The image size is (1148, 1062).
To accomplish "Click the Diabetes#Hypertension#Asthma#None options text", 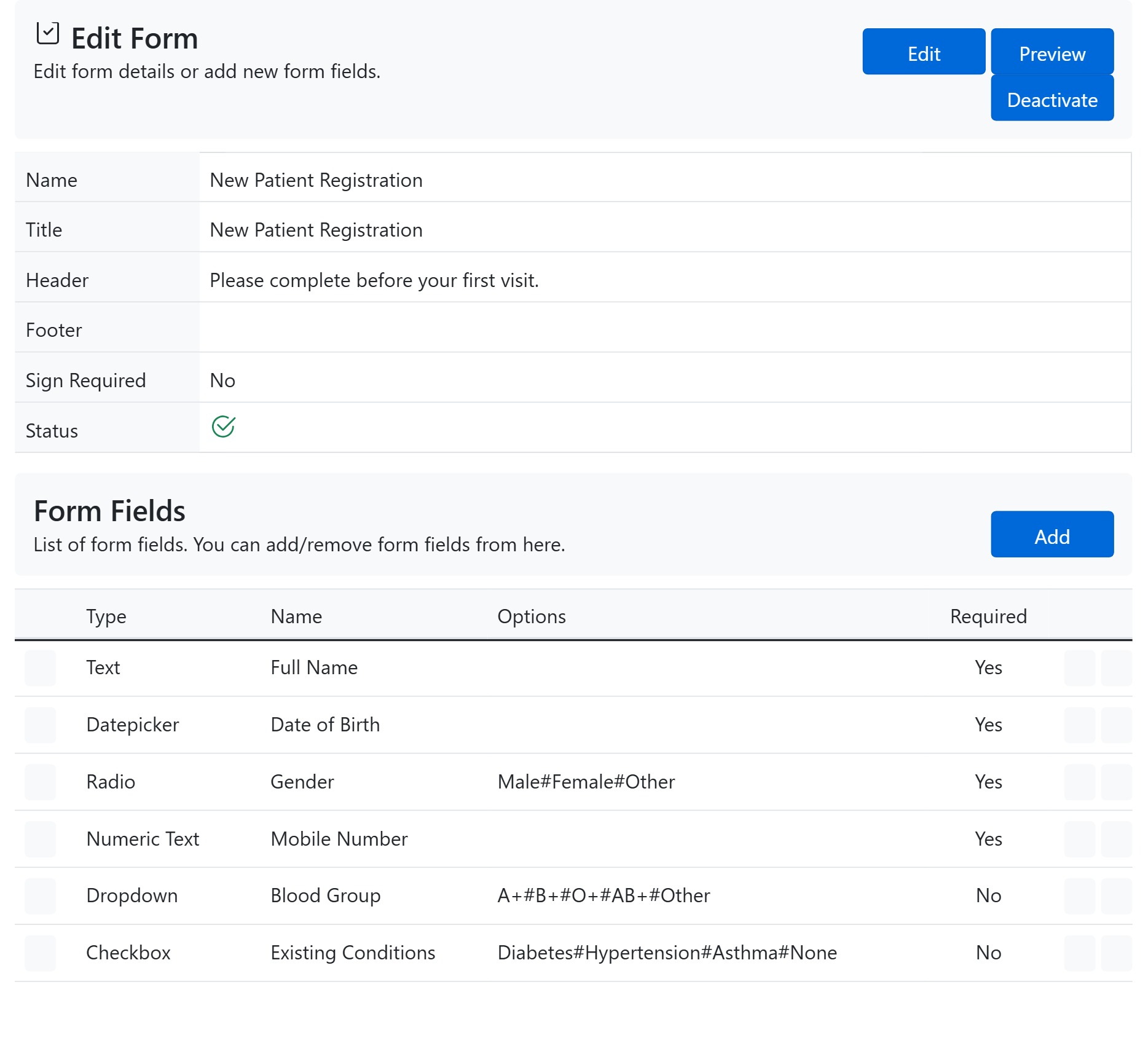I will pos(667,953).
